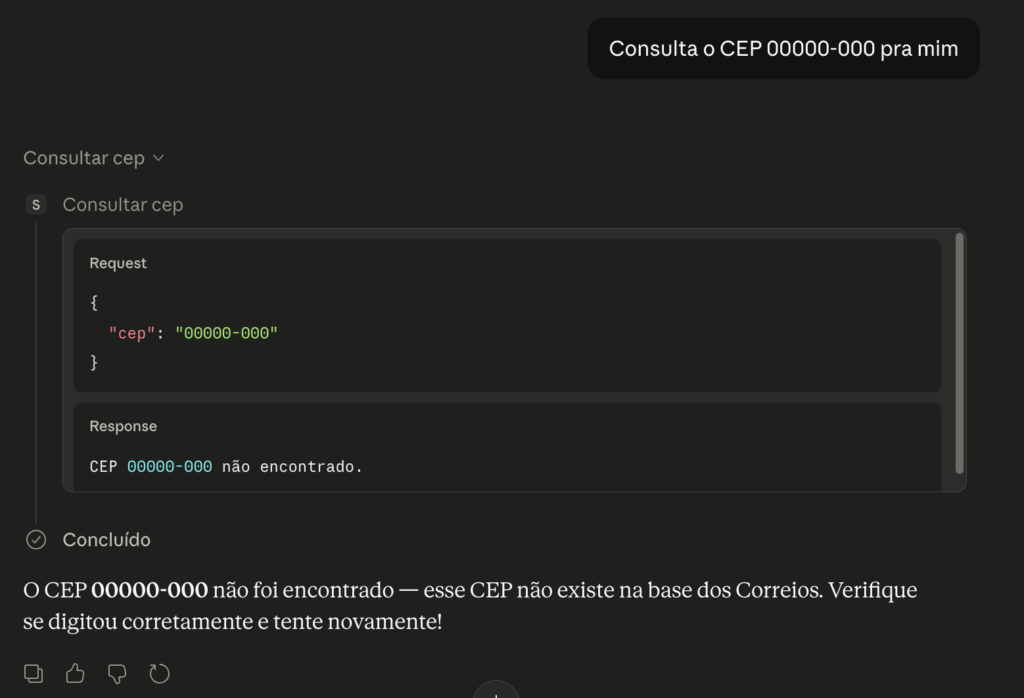The width and height of the screenshot is (1024, 698).
Task: Click the Request section label
Action: pyautogui.click(x=118, y=263)
